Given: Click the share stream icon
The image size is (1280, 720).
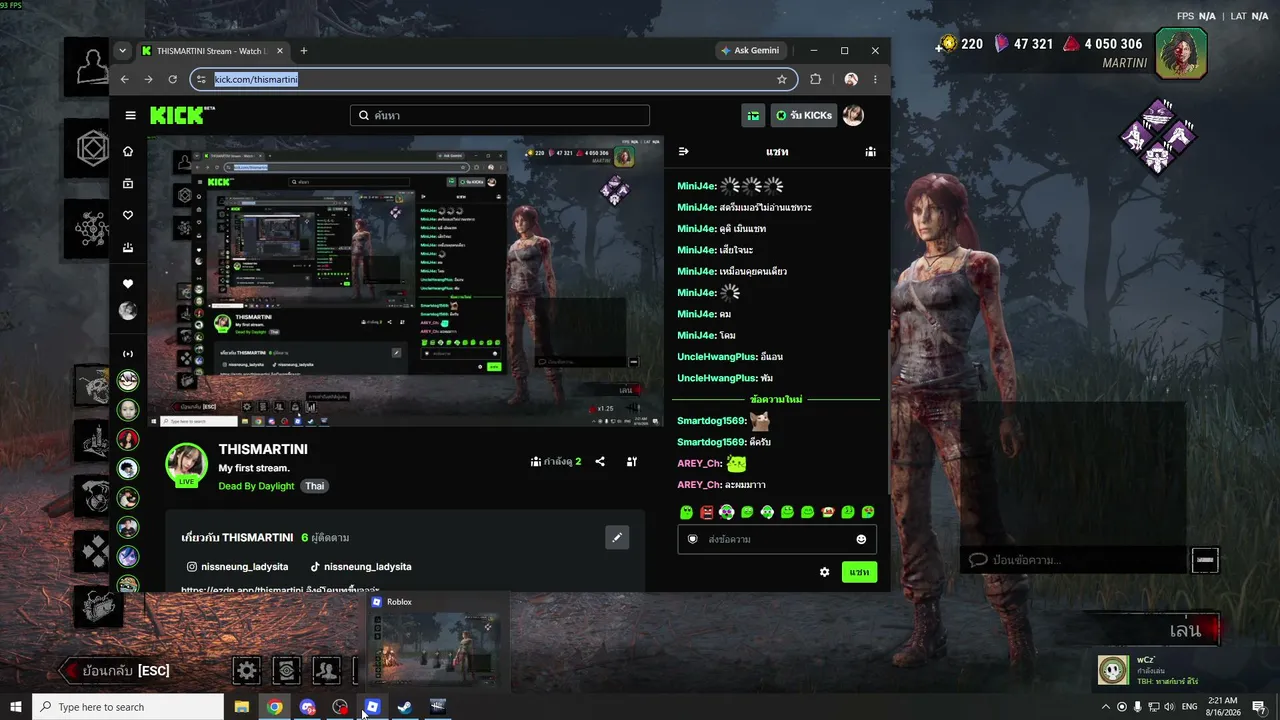Looking at the screenshot, I should point(600,461).
